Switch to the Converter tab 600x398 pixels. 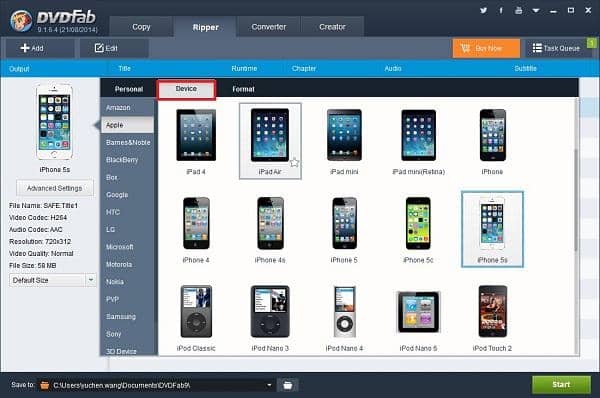coord(269,27)
